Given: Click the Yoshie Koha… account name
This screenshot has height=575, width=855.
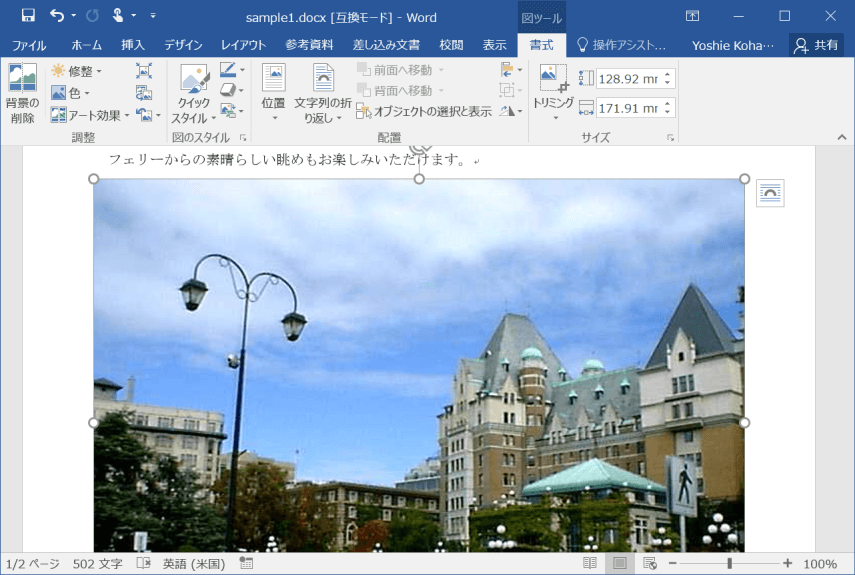Looking at the screenshot, I should point(732,45).
